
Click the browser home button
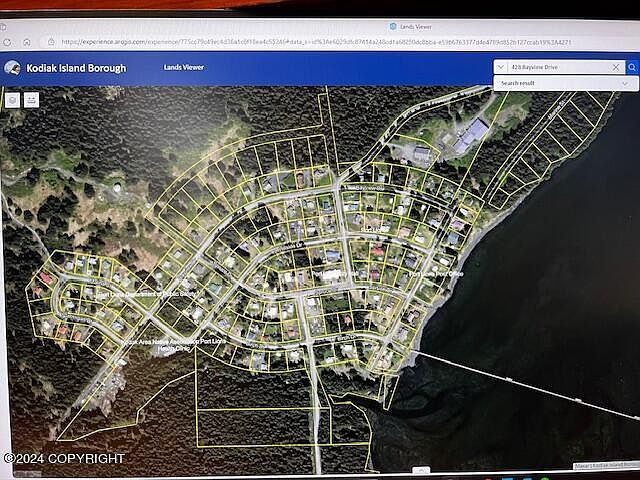click(x=27, y=43)
